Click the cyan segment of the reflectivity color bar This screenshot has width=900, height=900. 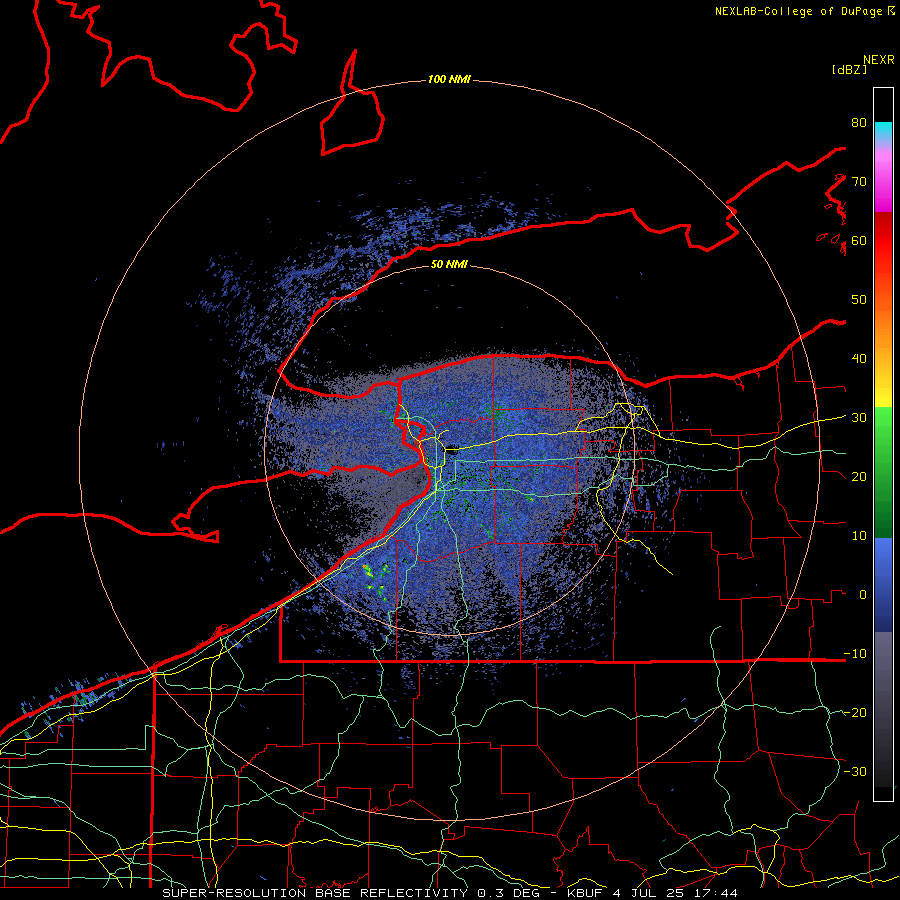click(x=883, y=129)
